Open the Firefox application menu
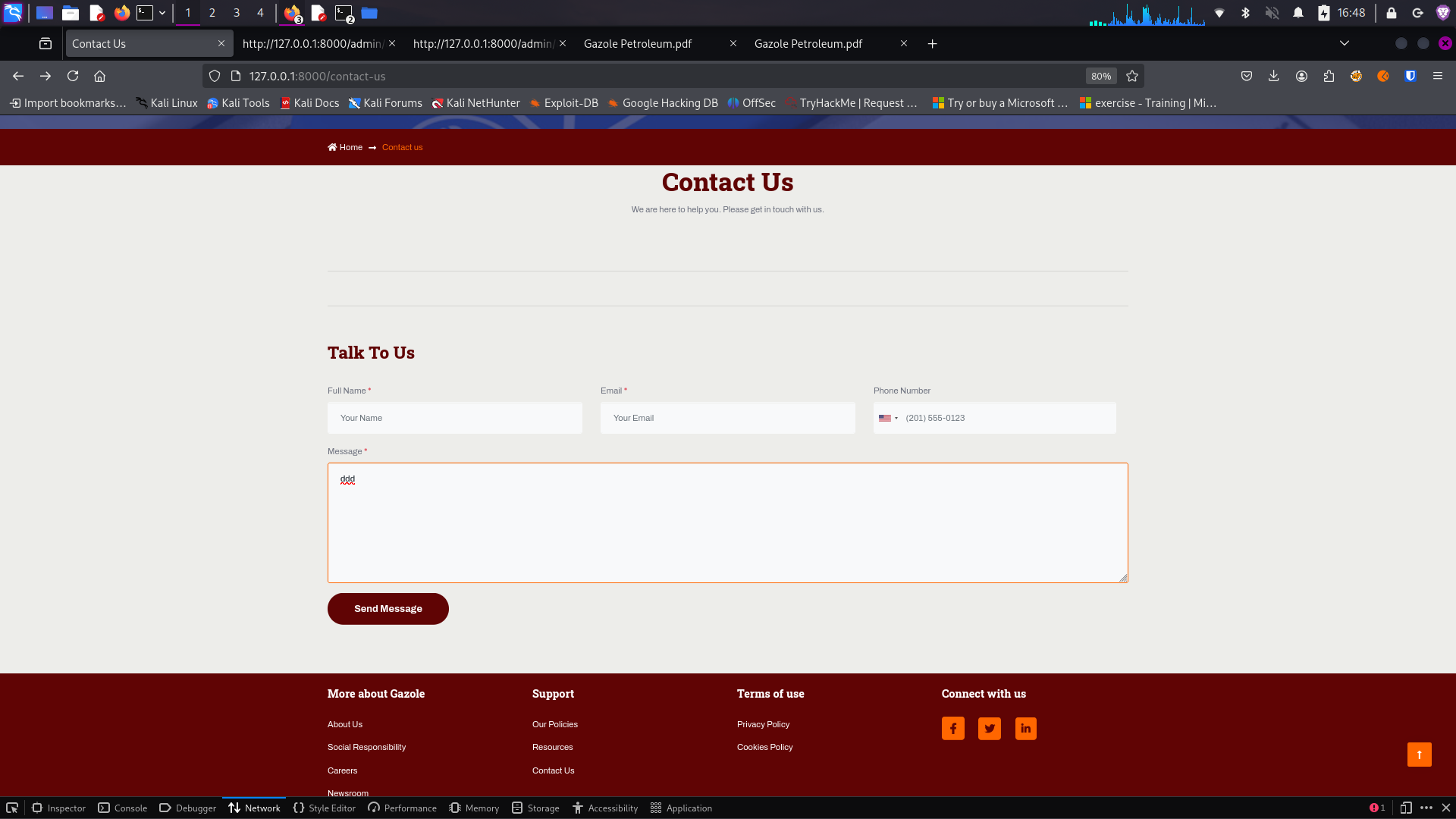Viewport: 1456px width, 819px height. [1439, 76]
